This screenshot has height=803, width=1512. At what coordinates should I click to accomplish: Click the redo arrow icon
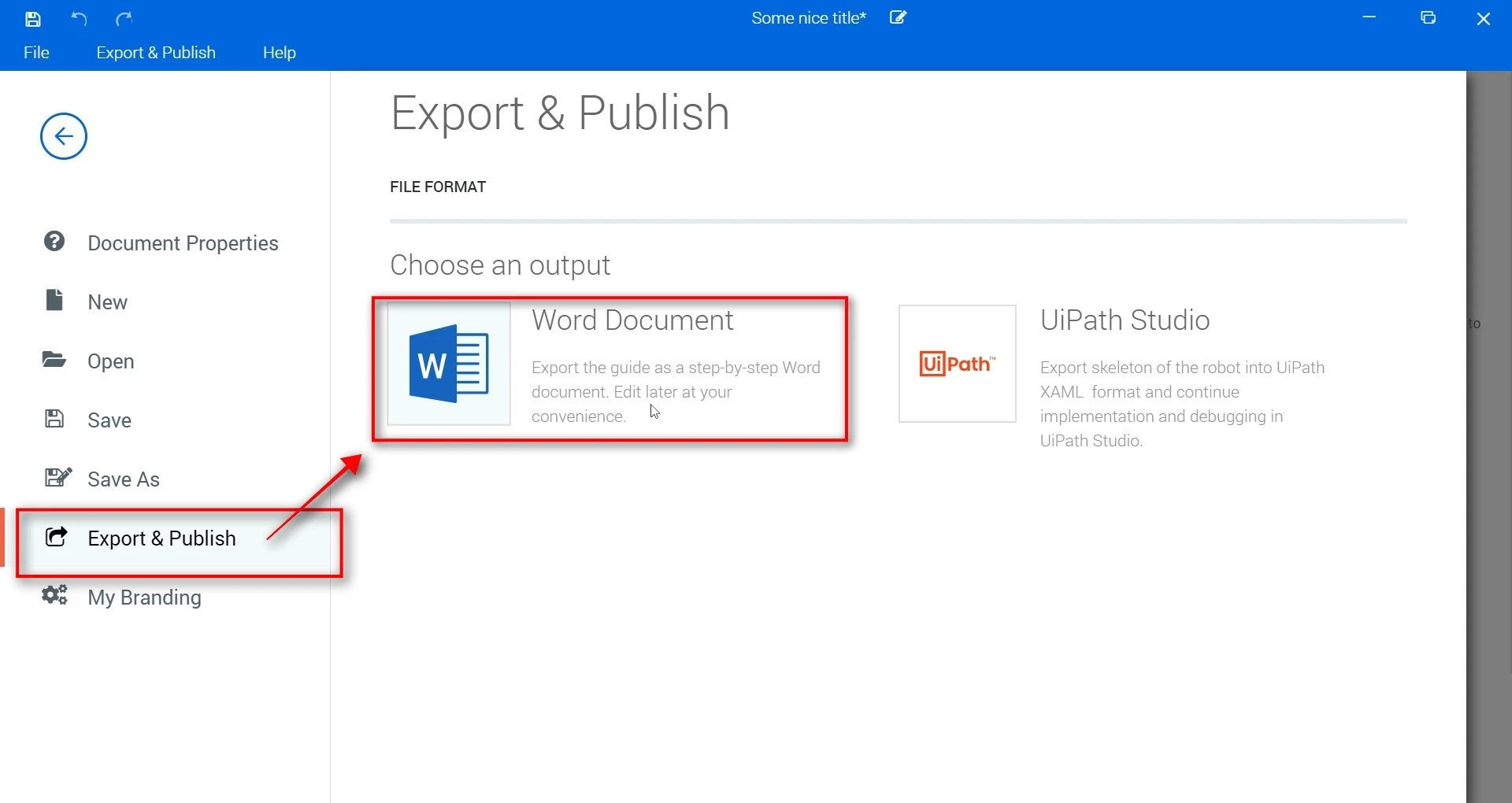click(x=124, y=19)
